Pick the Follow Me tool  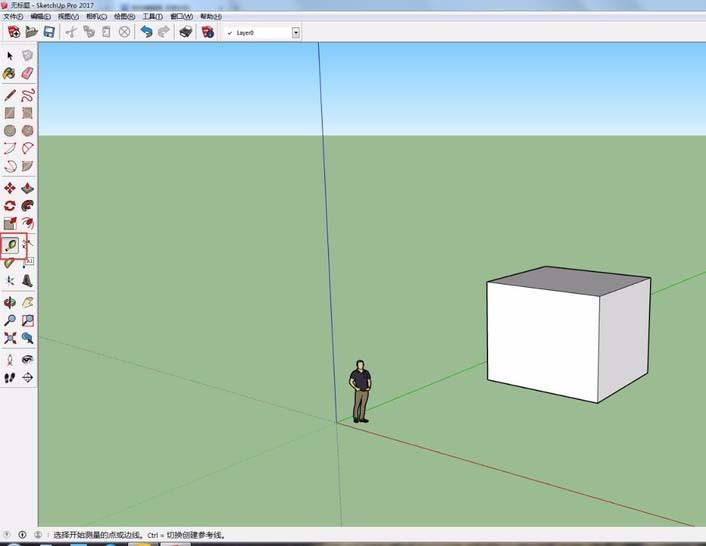27,206
